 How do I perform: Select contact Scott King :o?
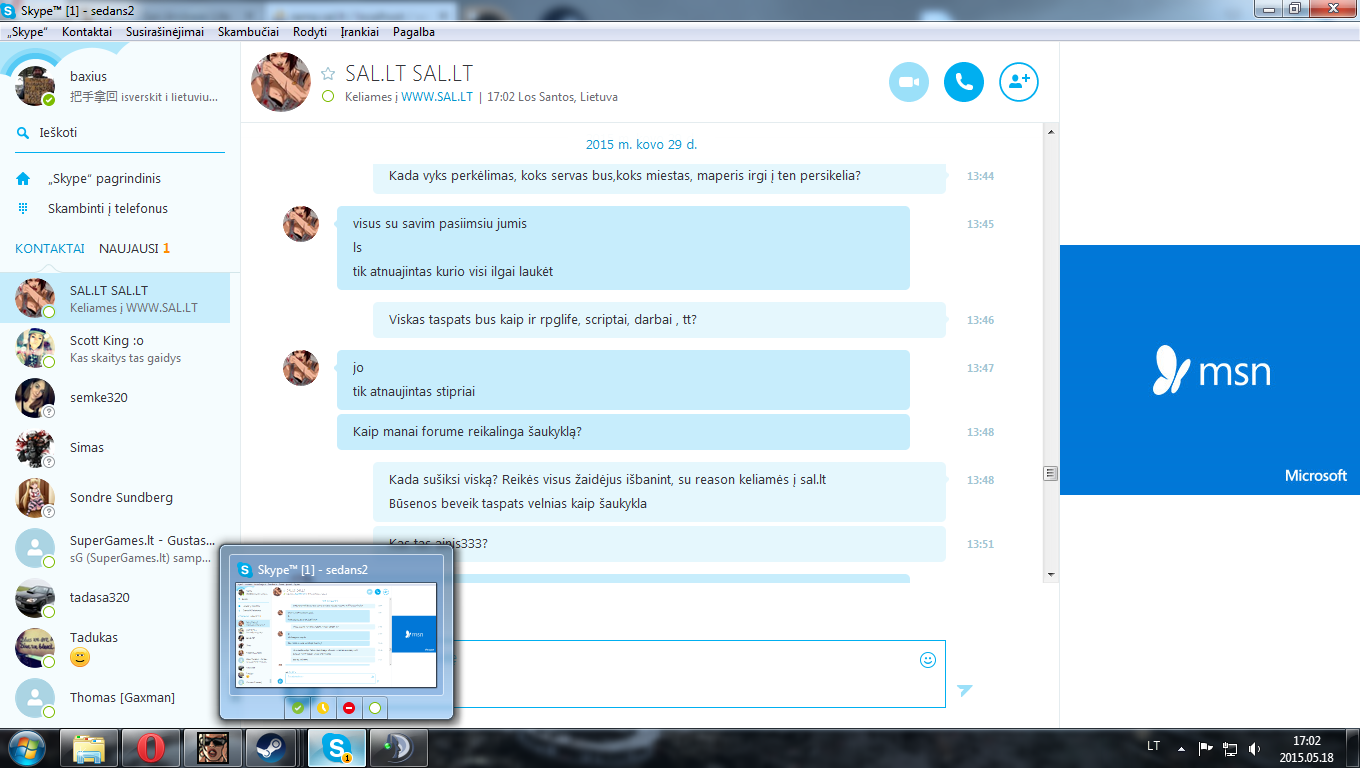[x=115, y=348]
